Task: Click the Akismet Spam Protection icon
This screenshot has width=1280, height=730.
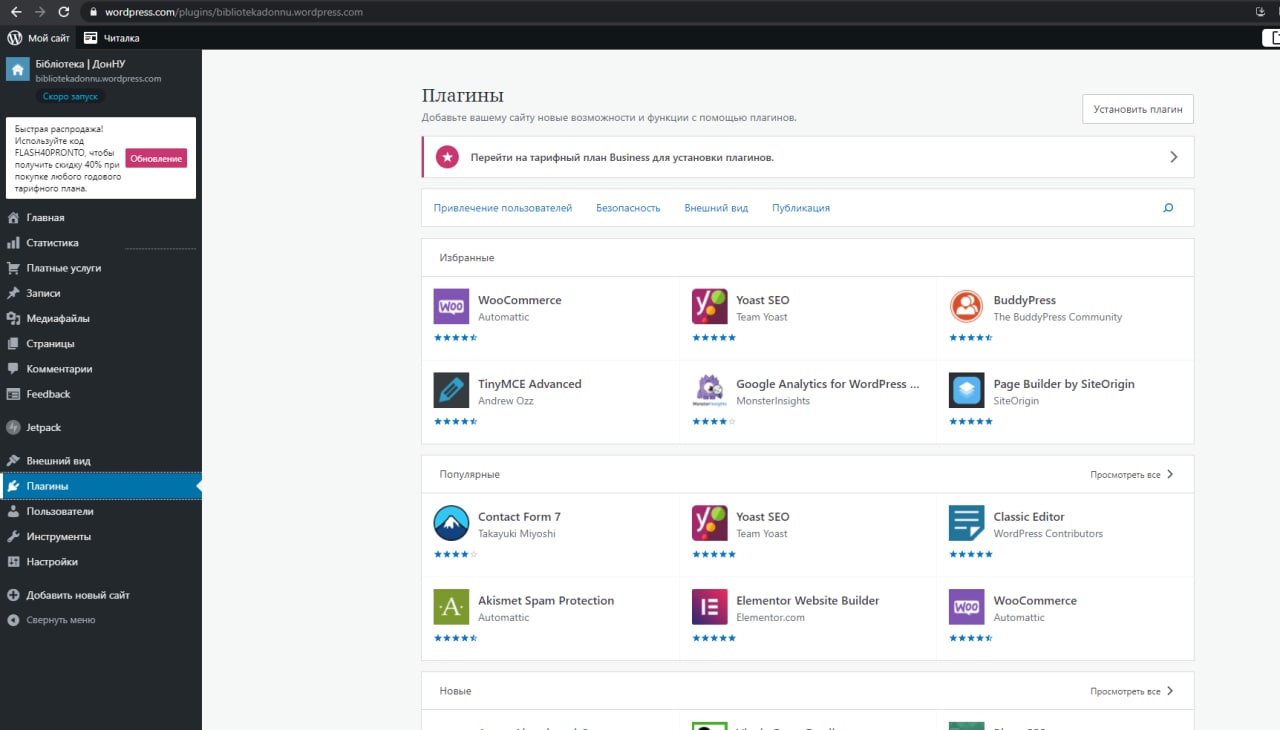Action: (x=451, y=607)
